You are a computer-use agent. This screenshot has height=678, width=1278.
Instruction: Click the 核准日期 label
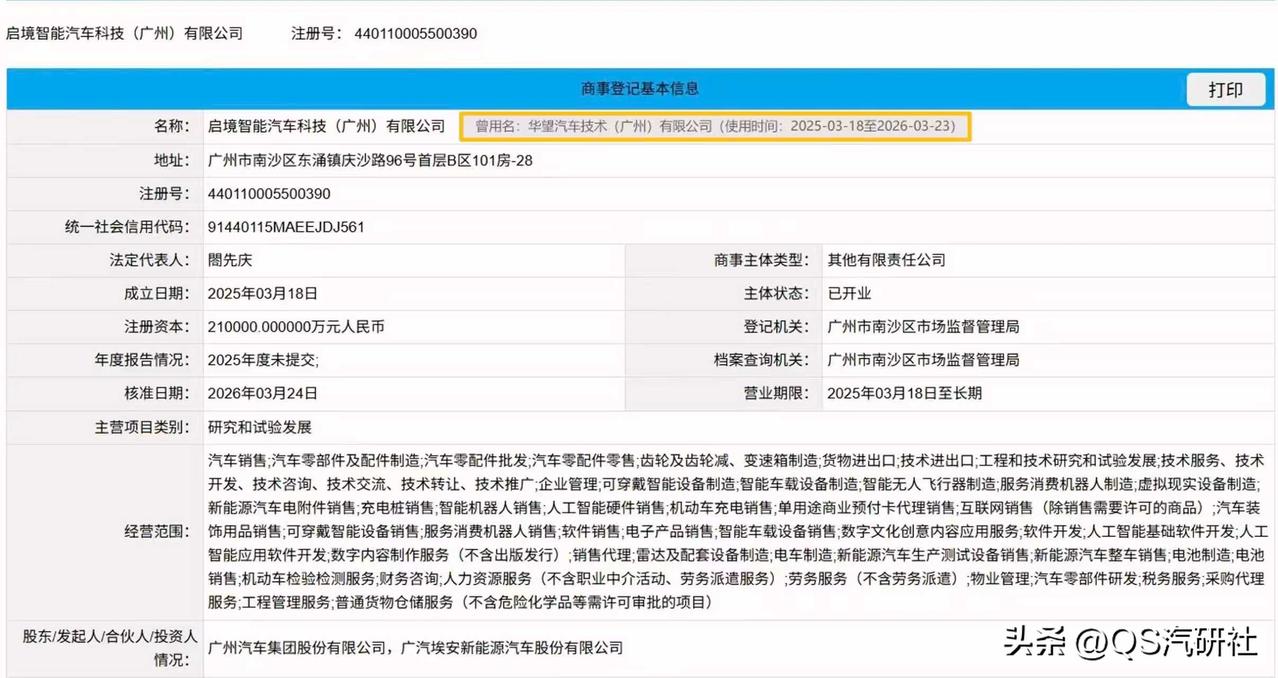[x=157, y=393]
